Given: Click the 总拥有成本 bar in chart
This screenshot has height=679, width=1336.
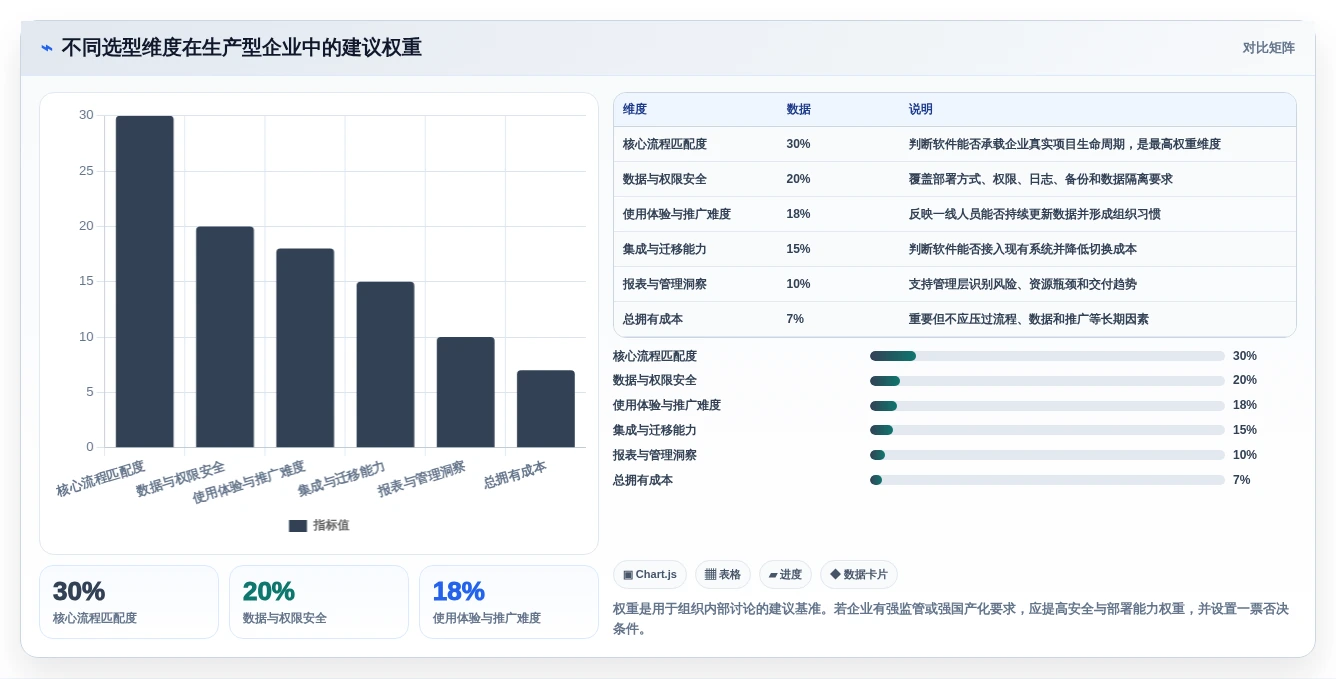Looking at the screenshot, I should click(x=546, y=409).
